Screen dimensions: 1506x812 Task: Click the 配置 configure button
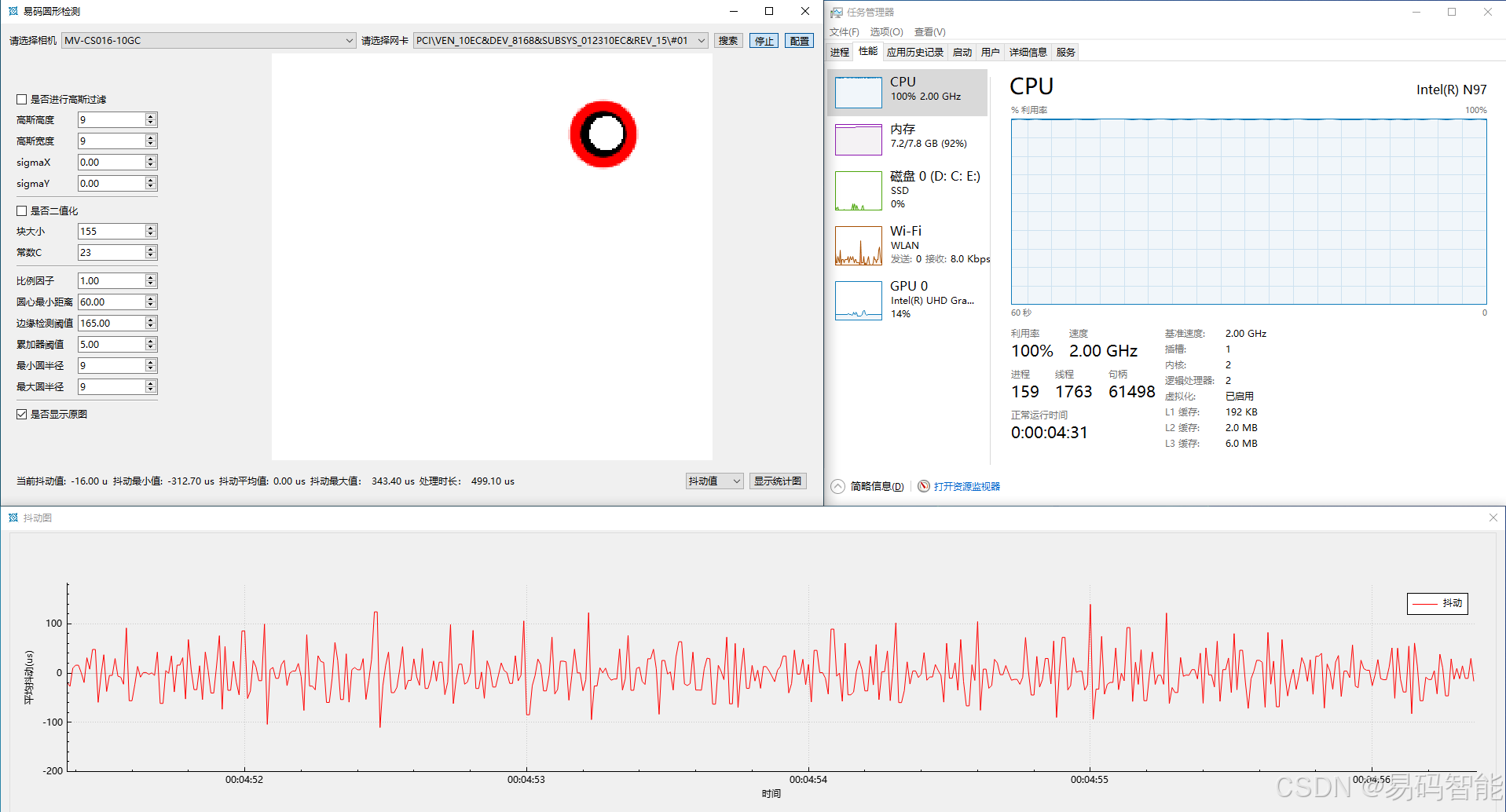pyautogui.click(x=800, y=41)
